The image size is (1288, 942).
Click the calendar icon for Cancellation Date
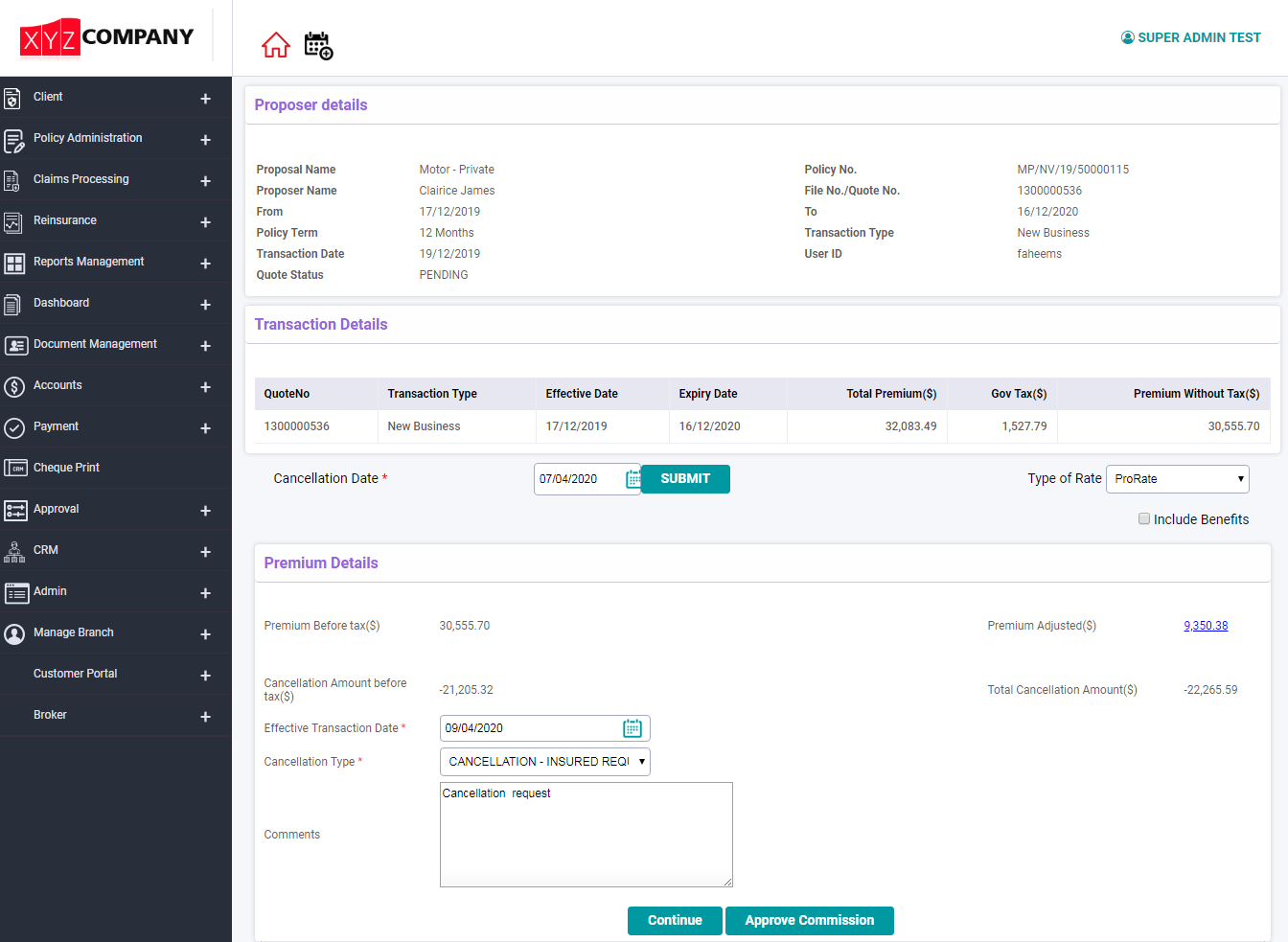coord(632,478)
